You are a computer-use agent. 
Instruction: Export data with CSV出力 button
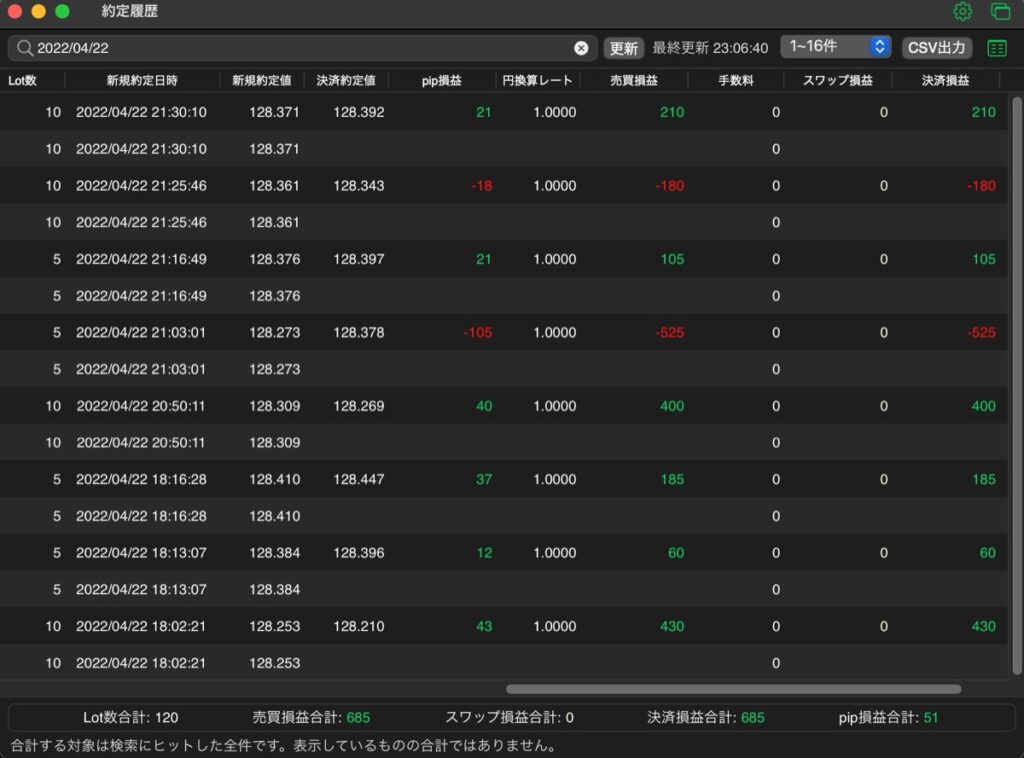tap(936, 48)
